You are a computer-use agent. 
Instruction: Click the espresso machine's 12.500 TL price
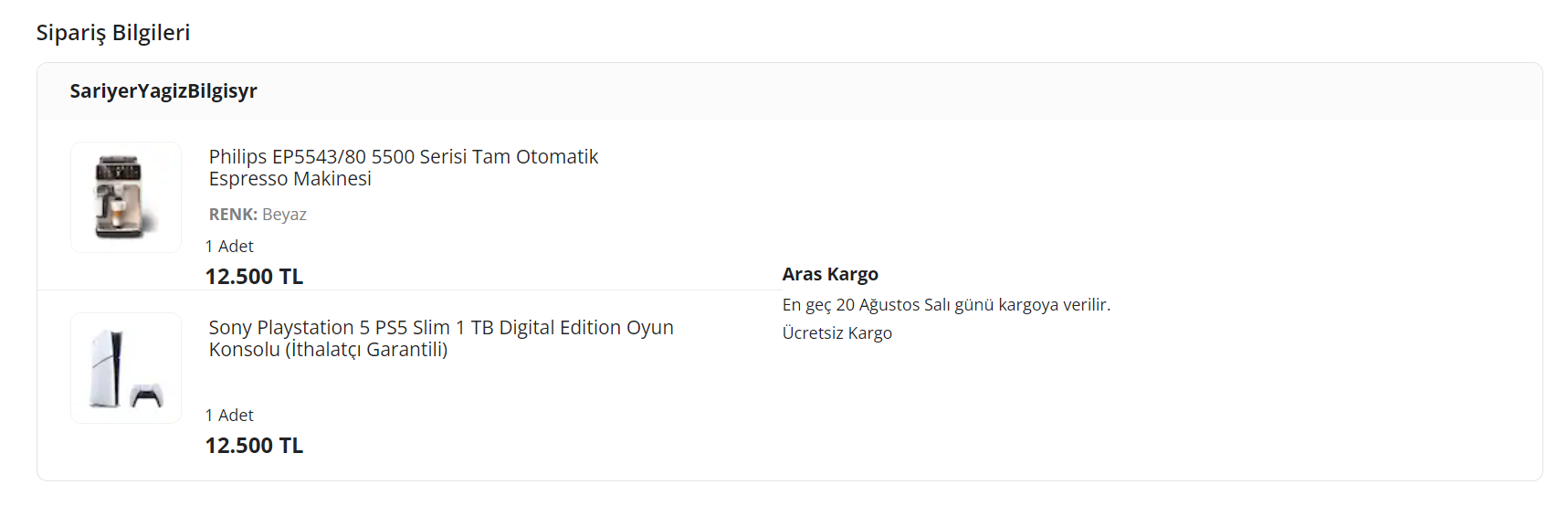[x=254, y=277]
